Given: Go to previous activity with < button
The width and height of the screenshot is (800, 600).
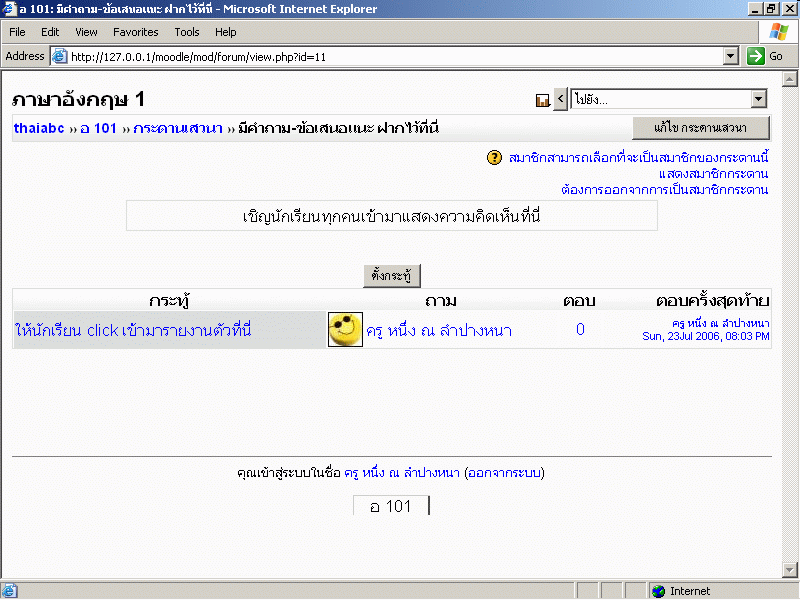Looking at the screenshot, I should 560,98.
